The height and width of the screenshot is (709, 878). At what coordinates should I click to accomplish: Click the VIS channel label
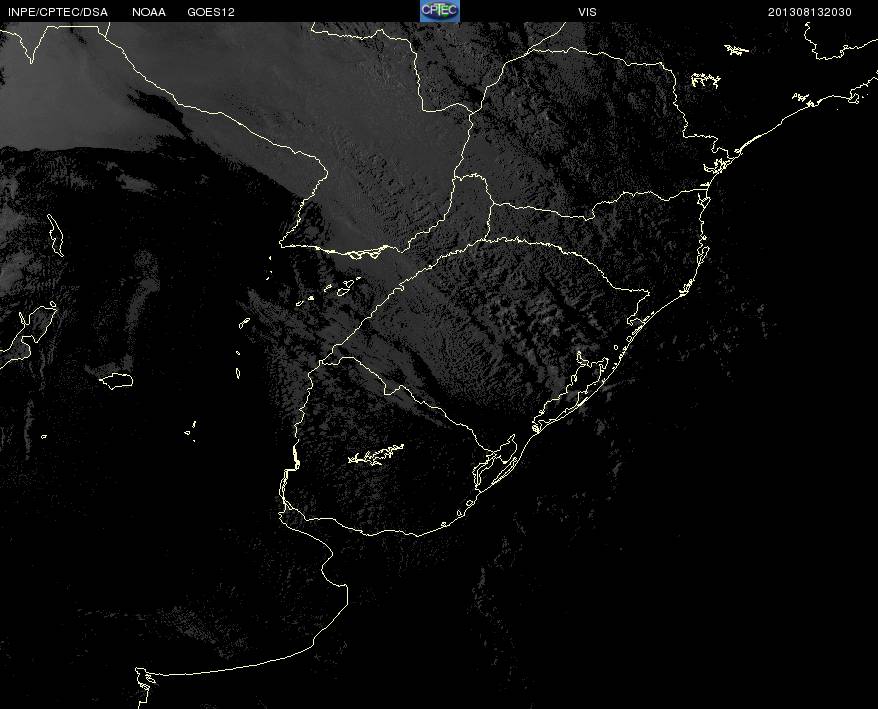click(587, 12)
